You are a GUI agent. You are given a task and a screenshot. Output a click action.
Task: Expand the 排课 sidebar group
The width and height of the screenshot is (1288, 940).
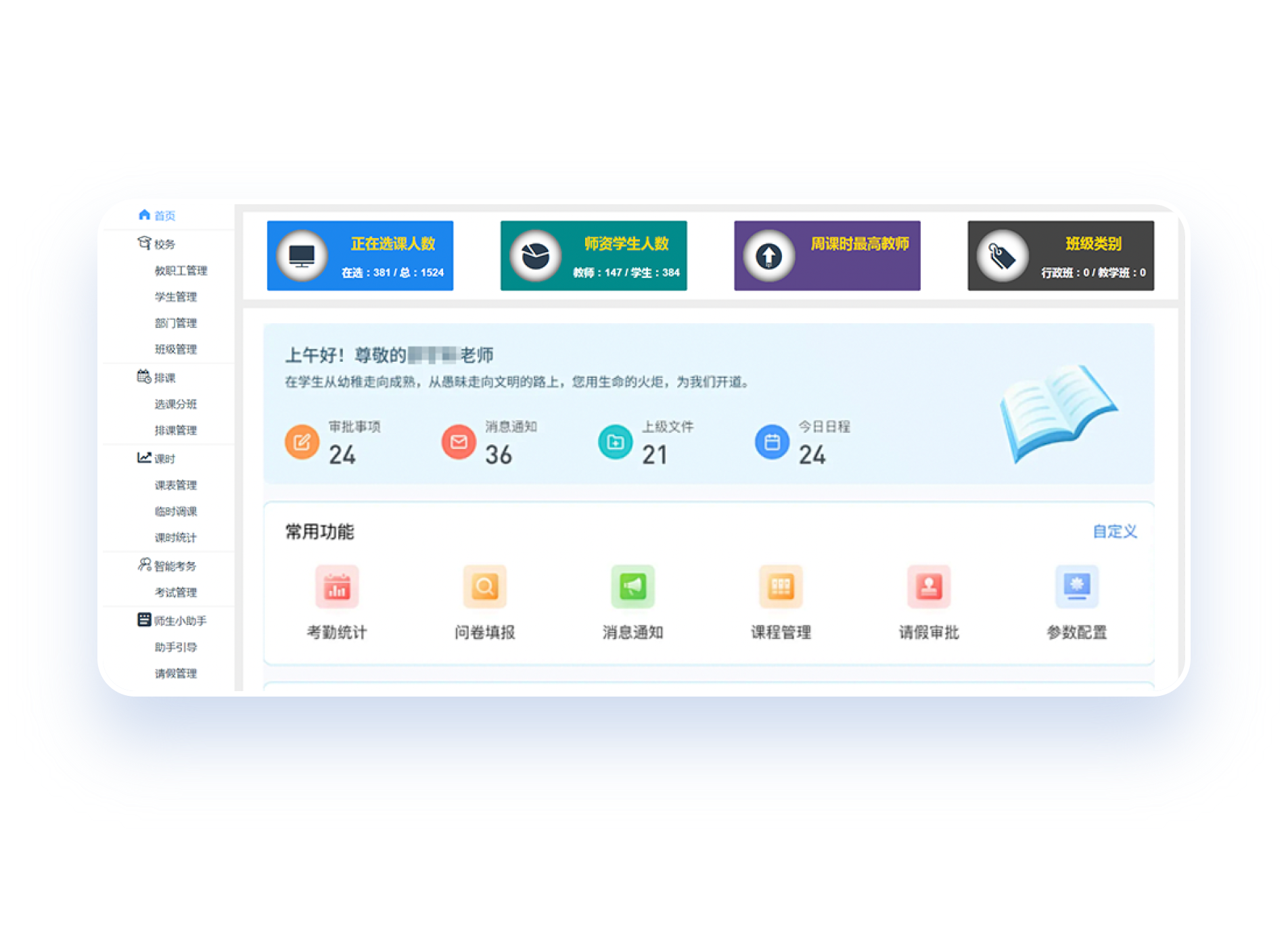click(157, 377)
